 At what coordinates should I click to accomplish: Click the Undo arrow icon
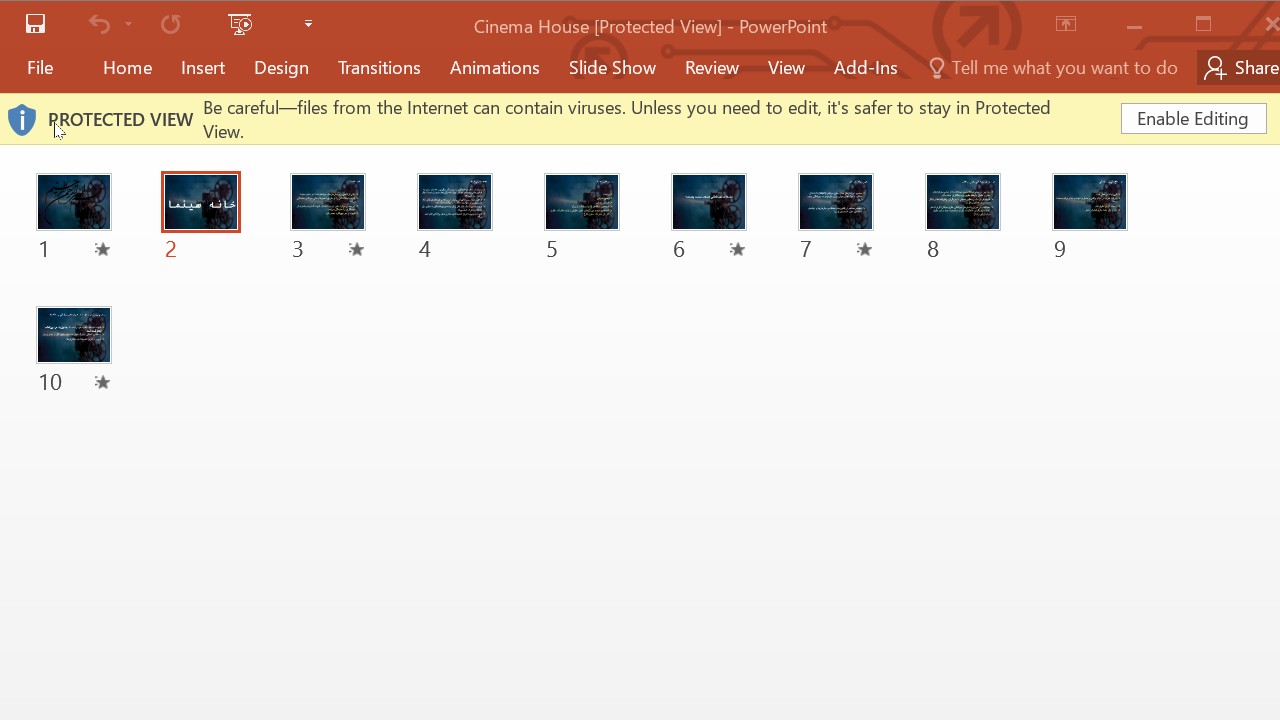[x=99, y=24]
